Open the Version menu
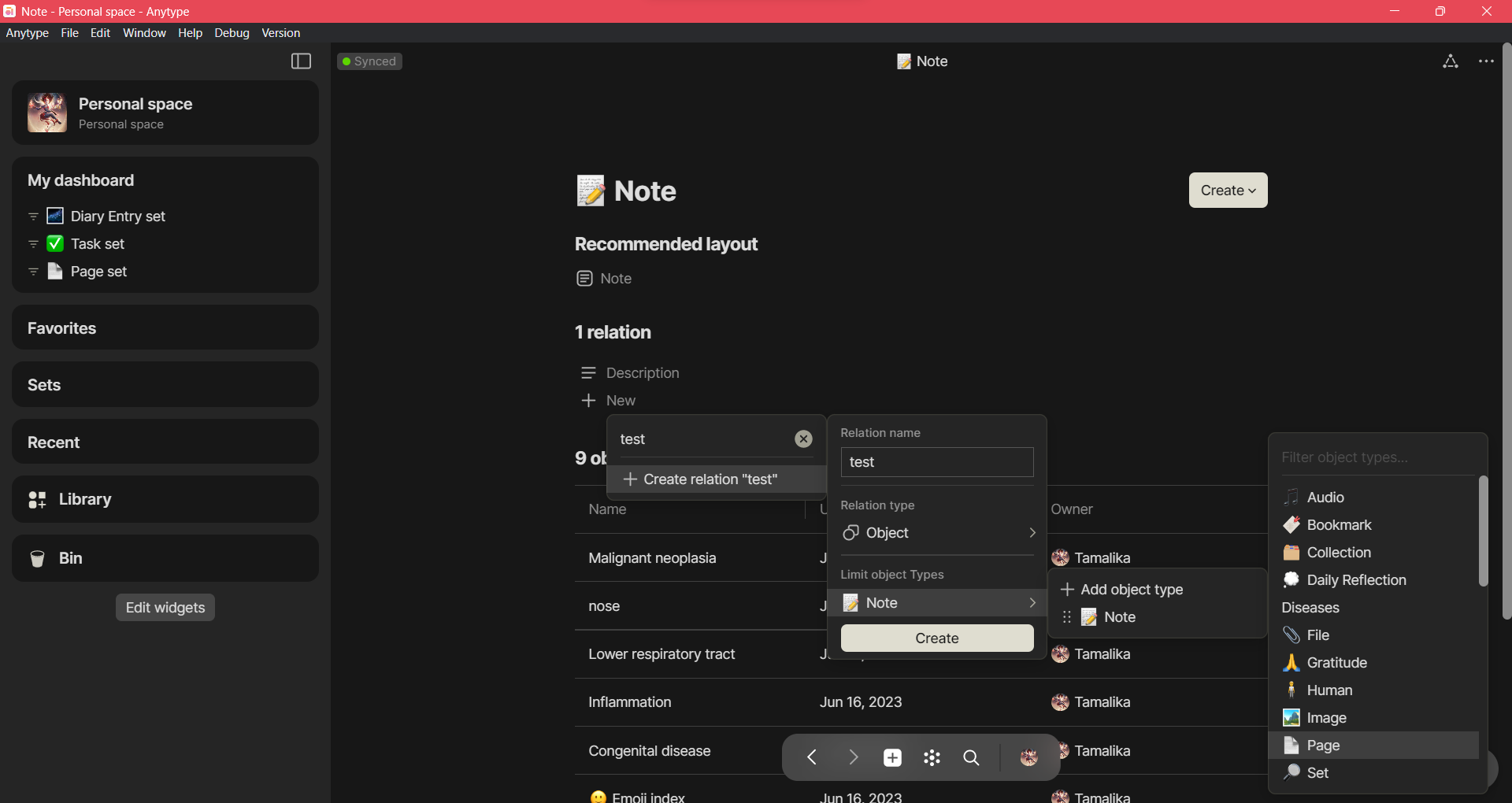The image size is (1512, 803). [280, 33]
